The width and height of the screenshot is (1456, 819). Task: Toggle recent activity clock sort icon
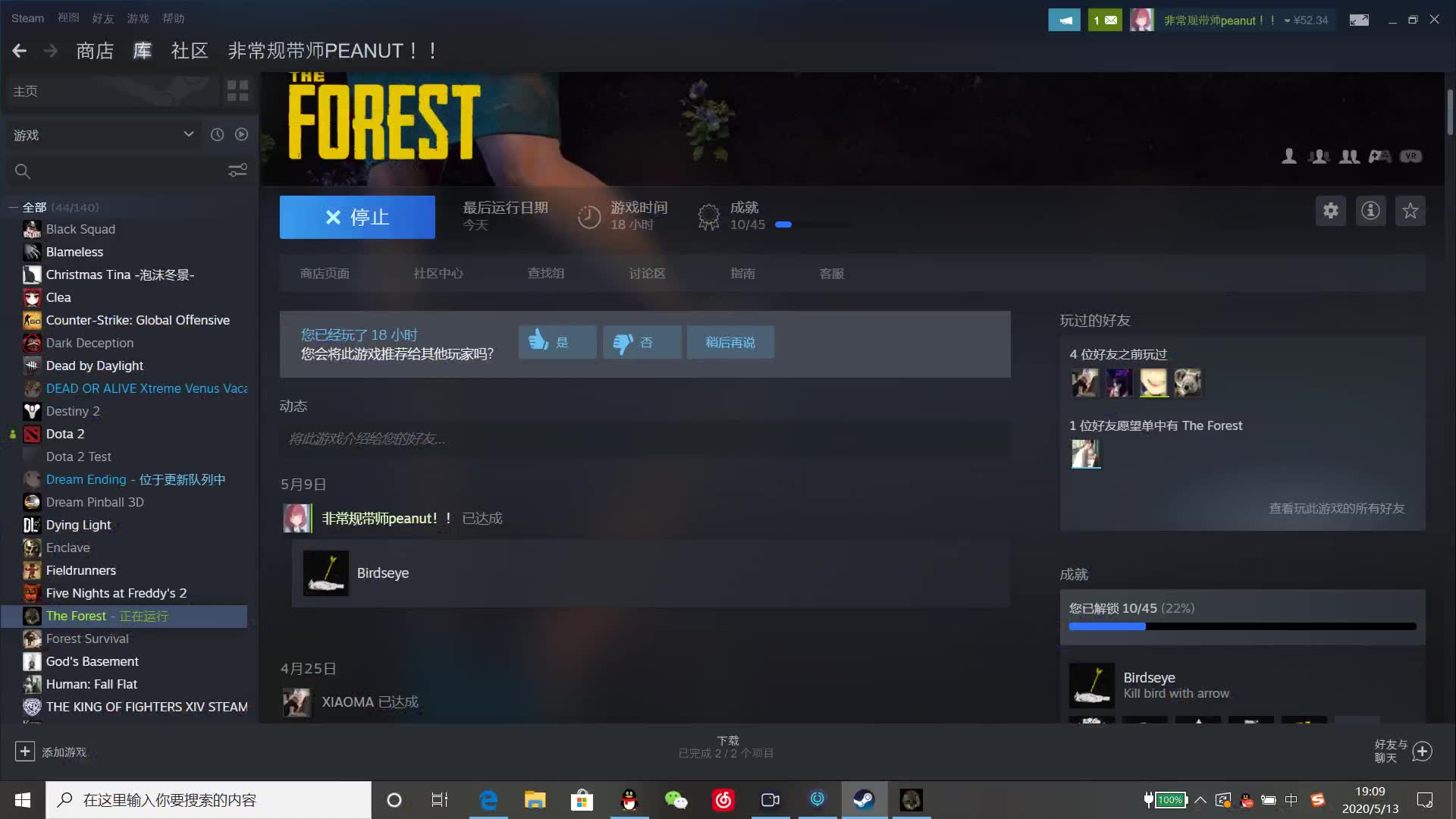[x=217, y=134]
